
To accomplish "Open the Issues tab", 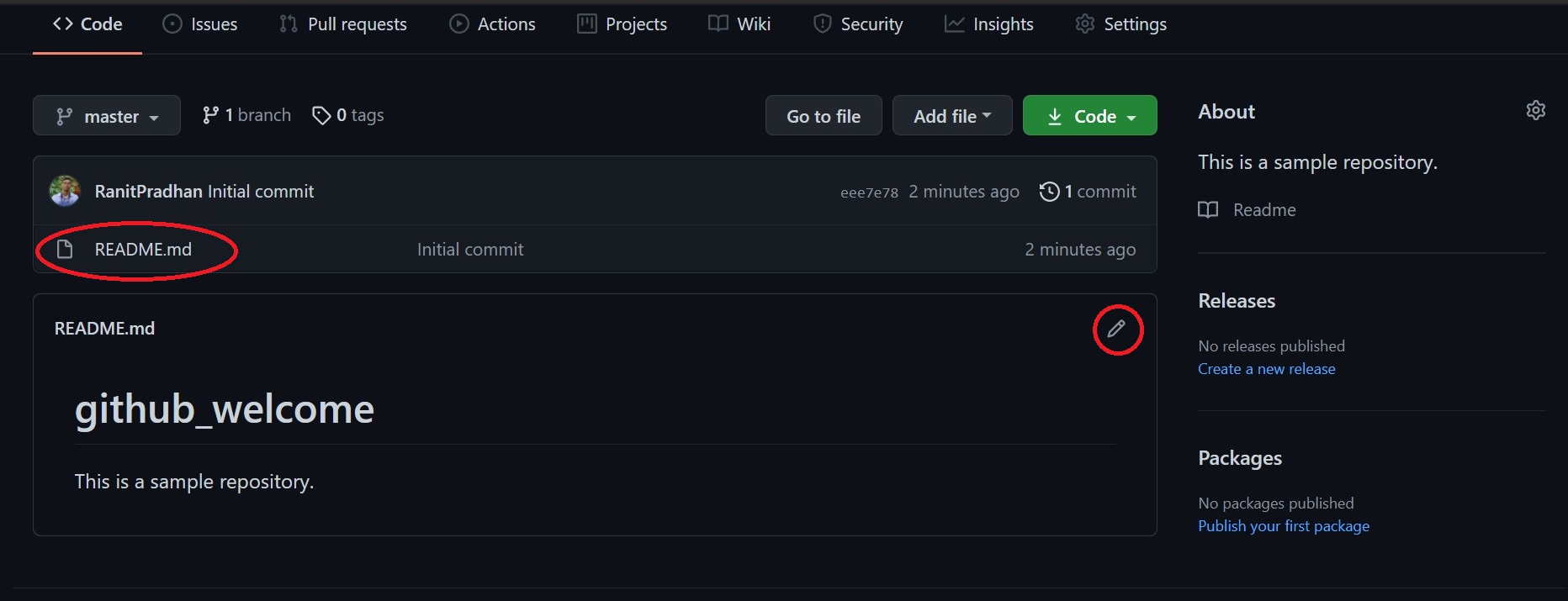I will [x=200, y=24].
